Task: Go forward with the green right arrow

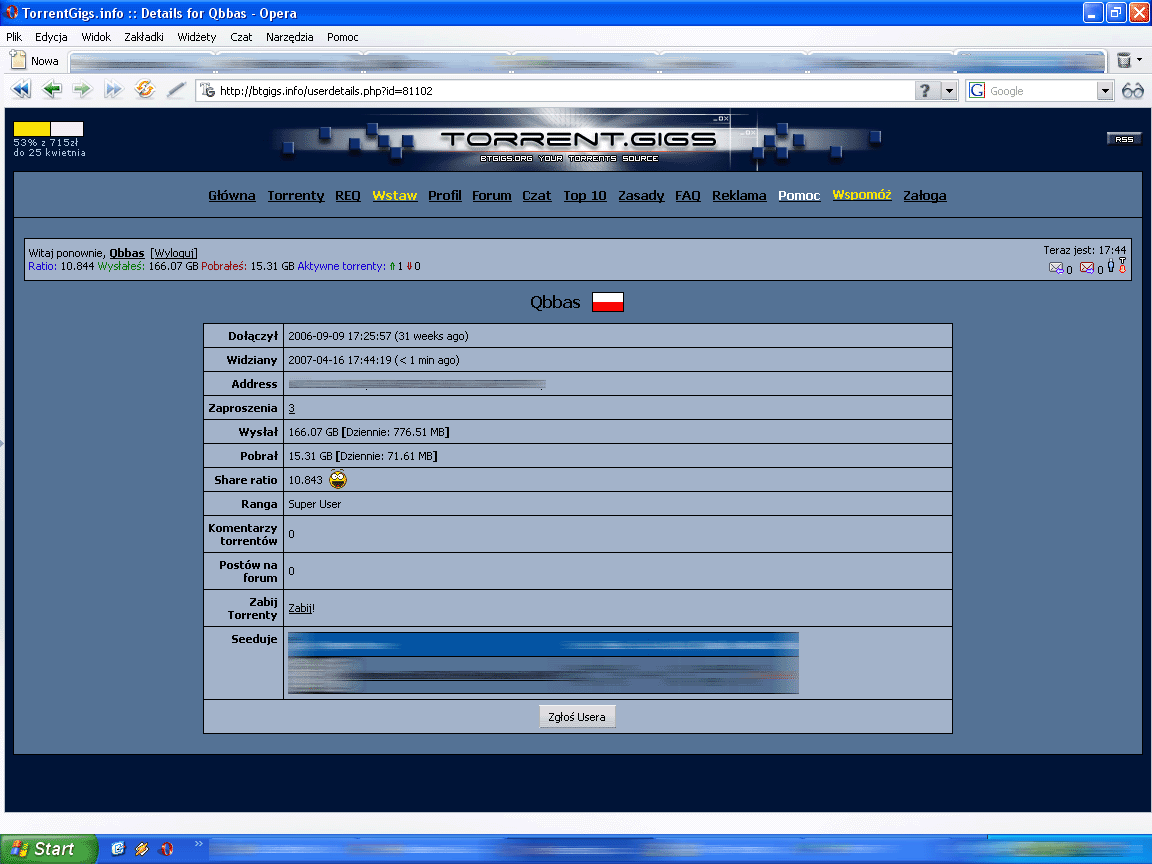Action: [x=82, y=90]
